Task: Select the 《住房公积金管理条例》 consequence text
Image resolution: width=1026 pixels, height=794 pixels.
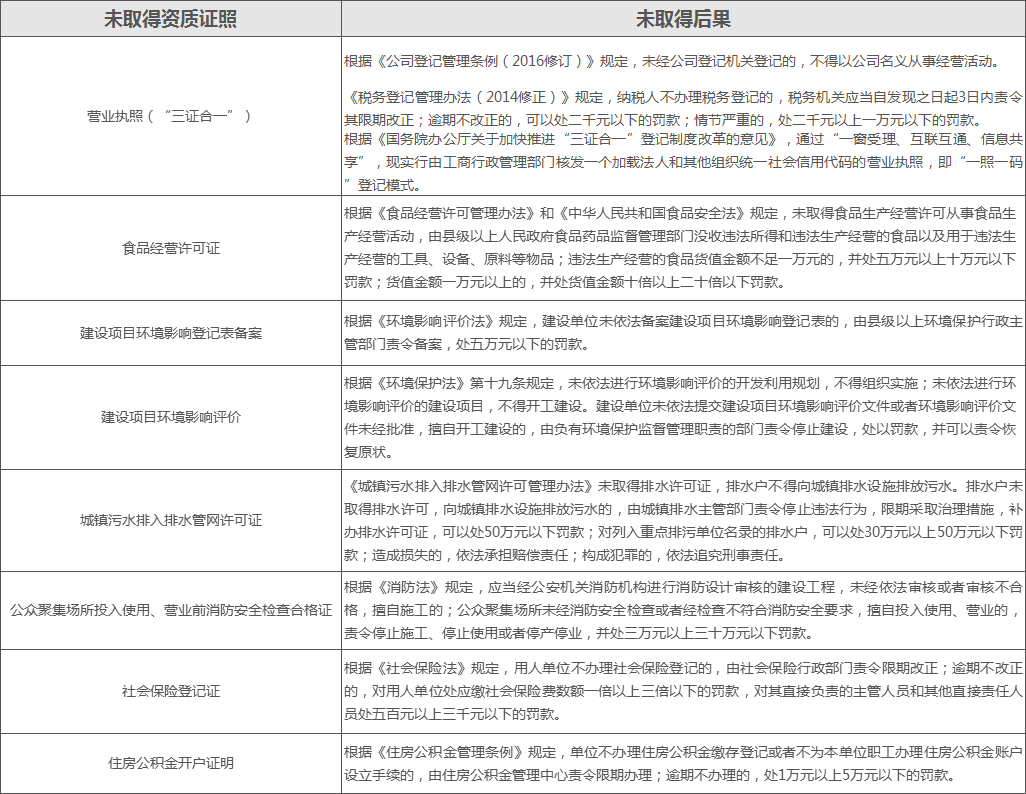Action: 683,763
